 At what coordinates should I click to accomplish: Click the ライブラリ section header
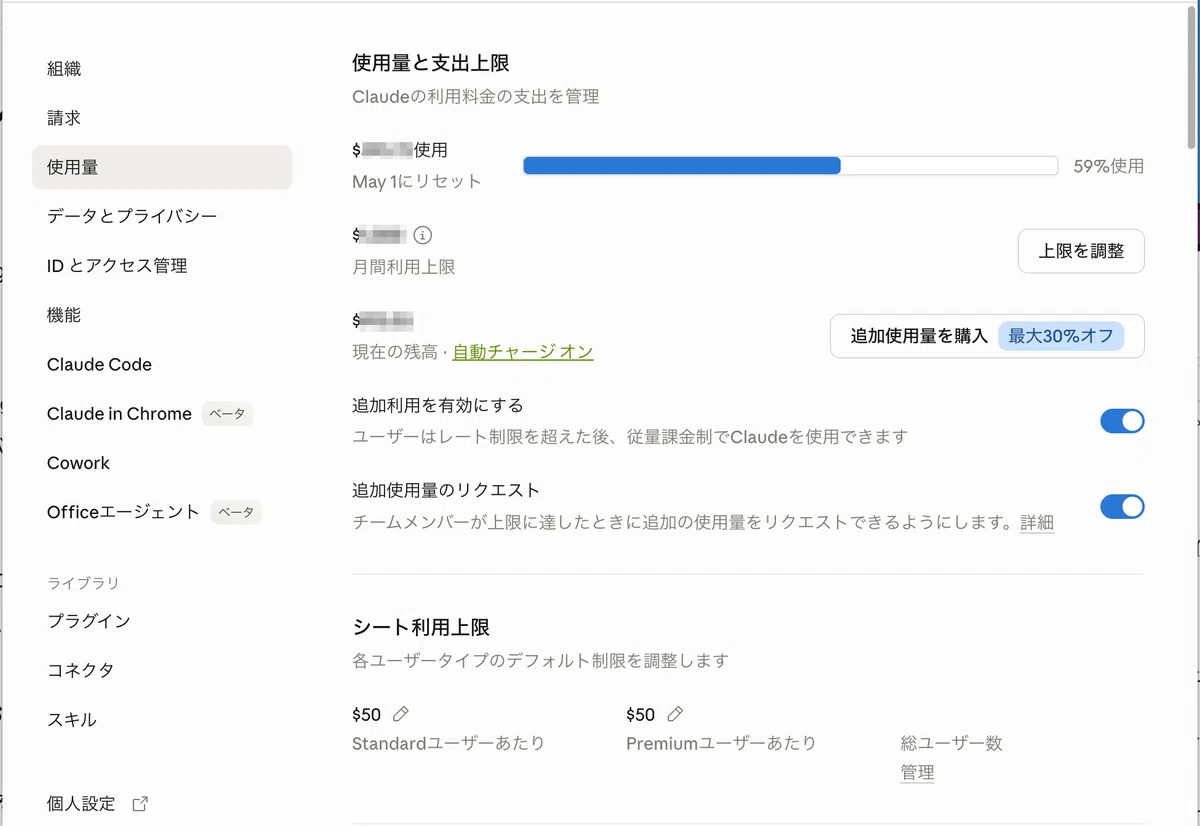pos(83,583)
